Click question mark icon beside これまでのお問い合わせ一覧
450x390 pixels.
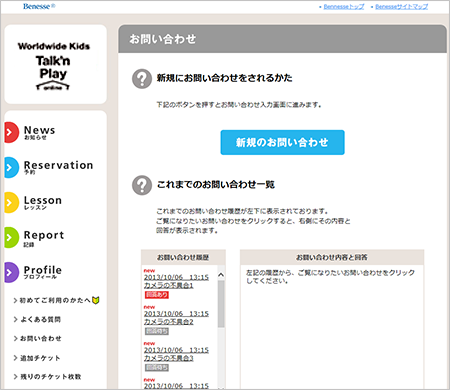[142, 185]
